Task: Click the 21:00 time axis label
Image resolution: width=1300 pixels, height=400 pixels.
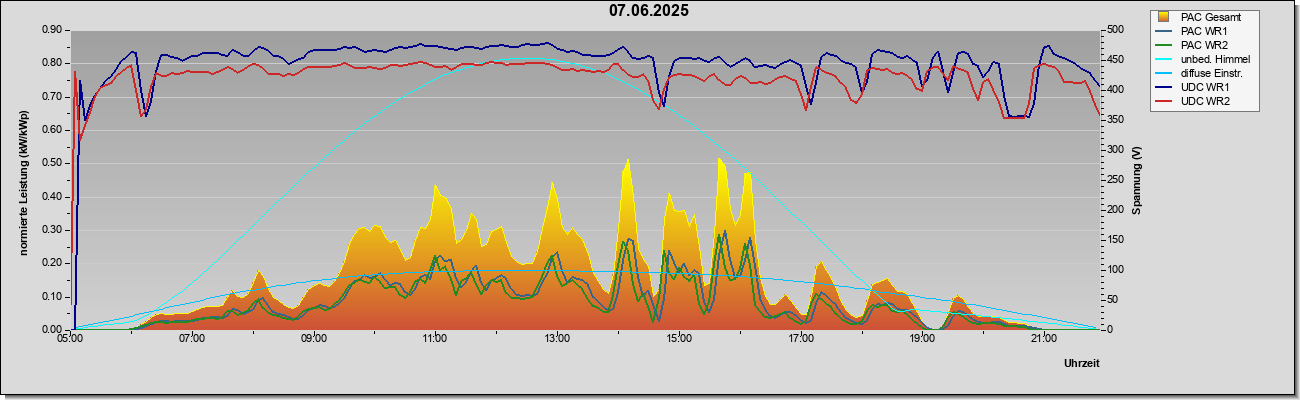Action: coord(1043,339)
